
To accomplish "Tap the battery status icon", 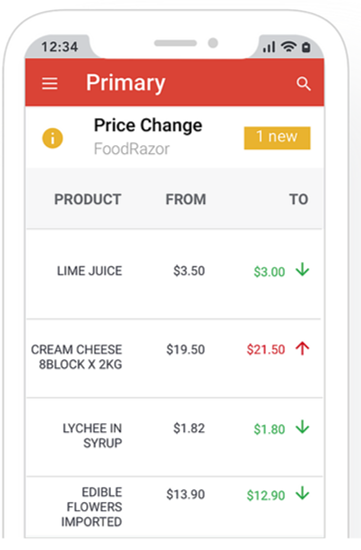I will coord(306,47).
